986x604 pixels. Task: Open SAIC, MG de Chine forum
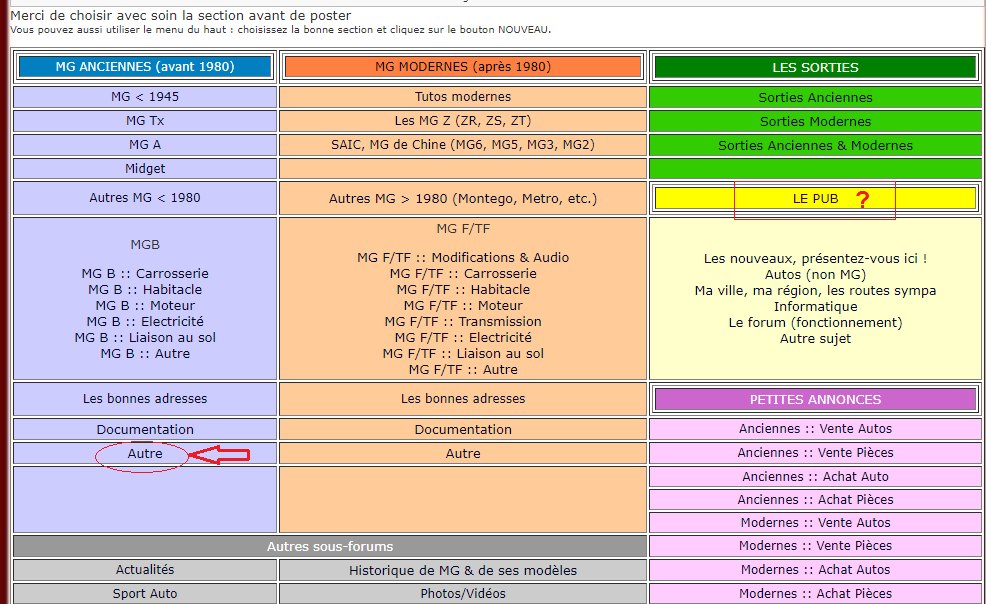463,145
